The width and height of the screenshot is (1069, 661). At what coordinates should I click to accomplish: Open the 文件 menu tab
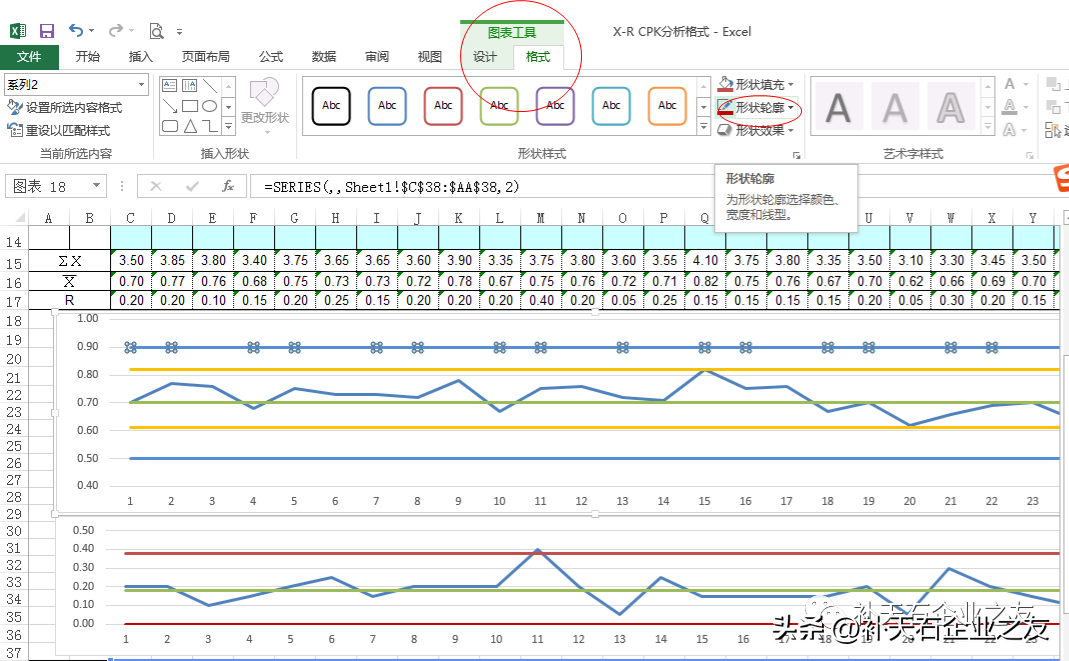point(29,57)
